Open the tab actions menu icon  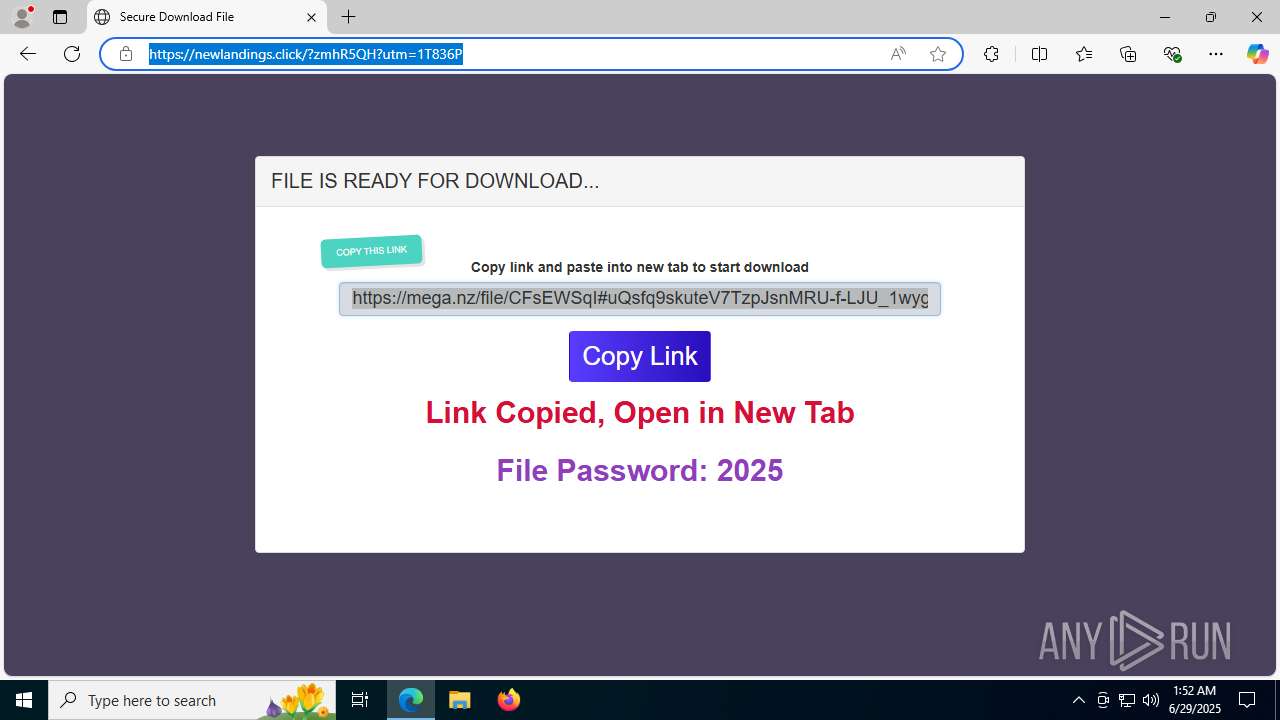(x=60, y=17)
